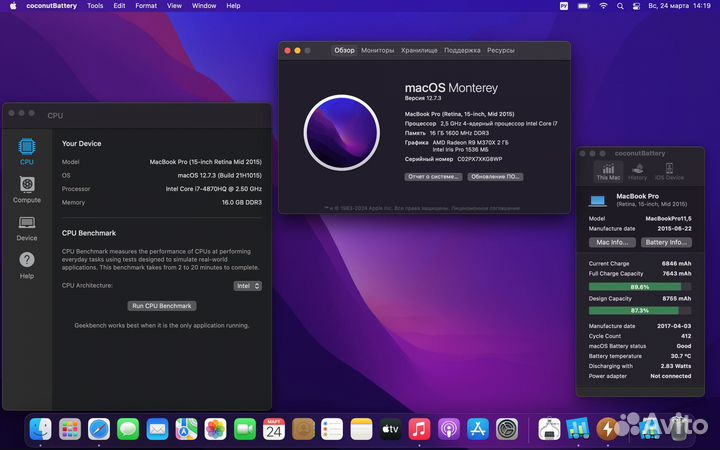Viewport: 720px width, 450px height.
Task: Launch FaceTime from the dock
Action: [245, 429]
